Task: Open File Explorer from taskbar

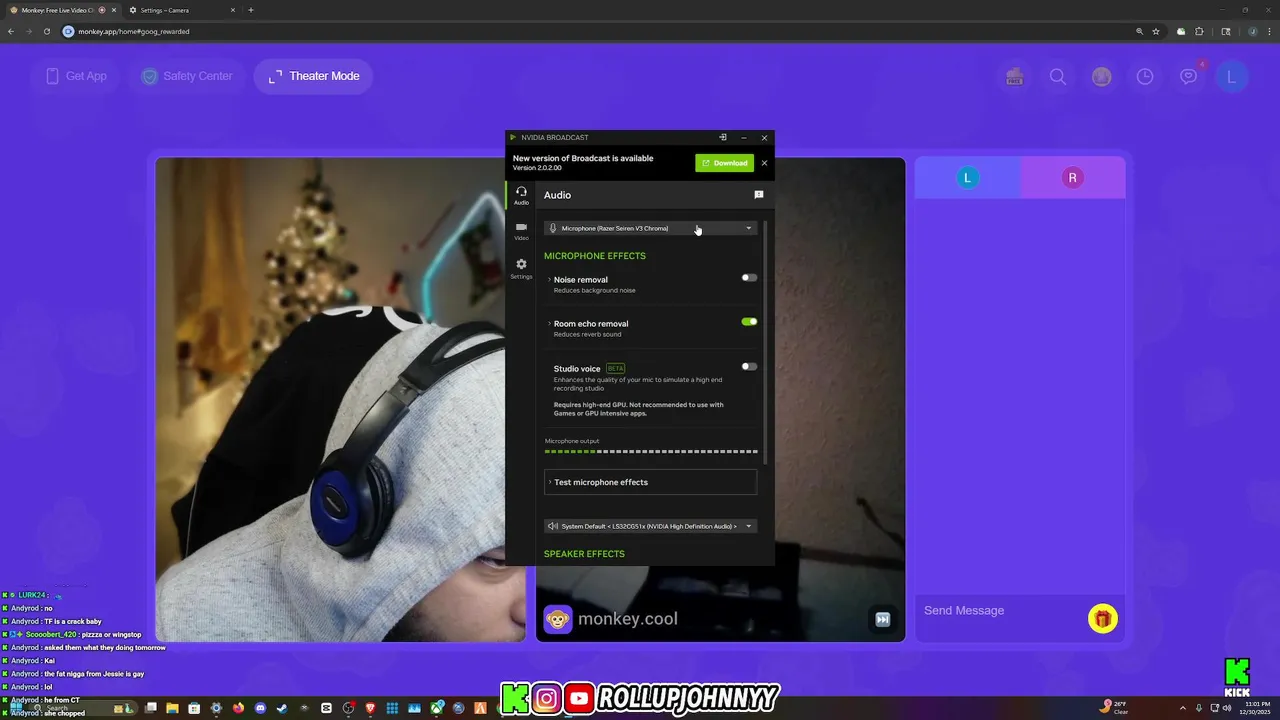Action: coord(172,708)
